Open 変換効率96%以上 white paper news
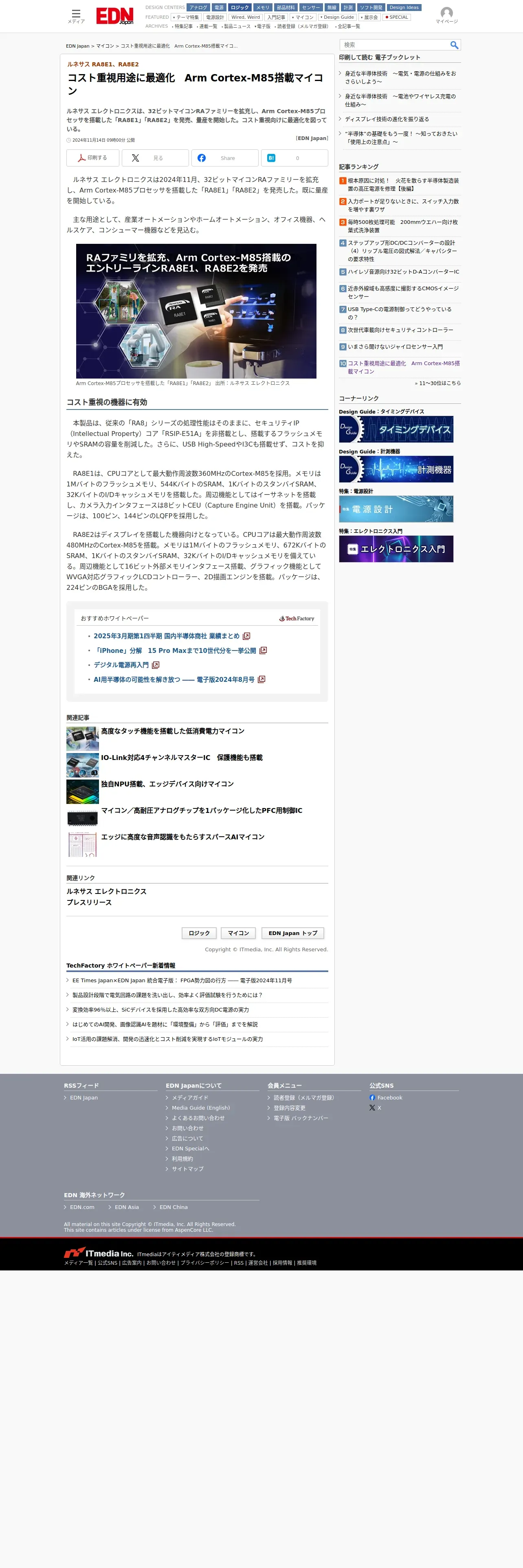 [161, 1010]
